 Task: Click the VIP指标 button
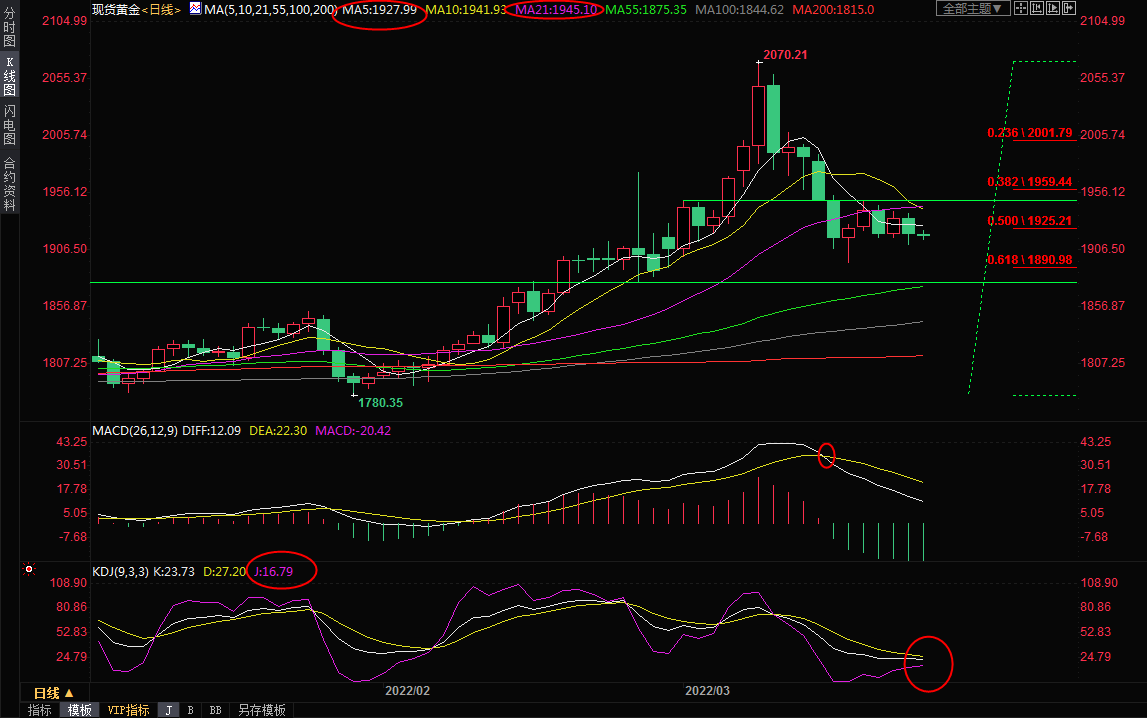(x=128, y=710)
